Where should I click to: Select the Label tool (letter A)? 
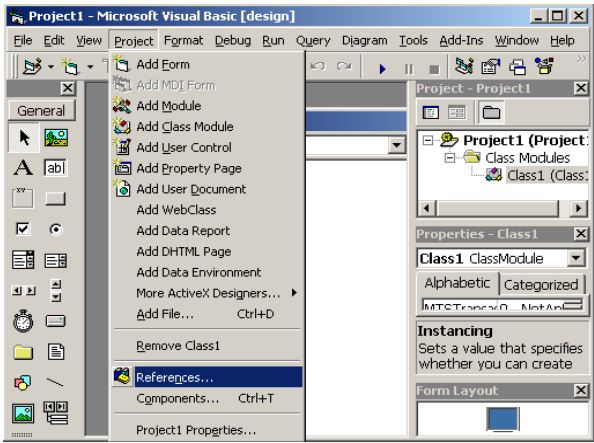pos(23,167)
